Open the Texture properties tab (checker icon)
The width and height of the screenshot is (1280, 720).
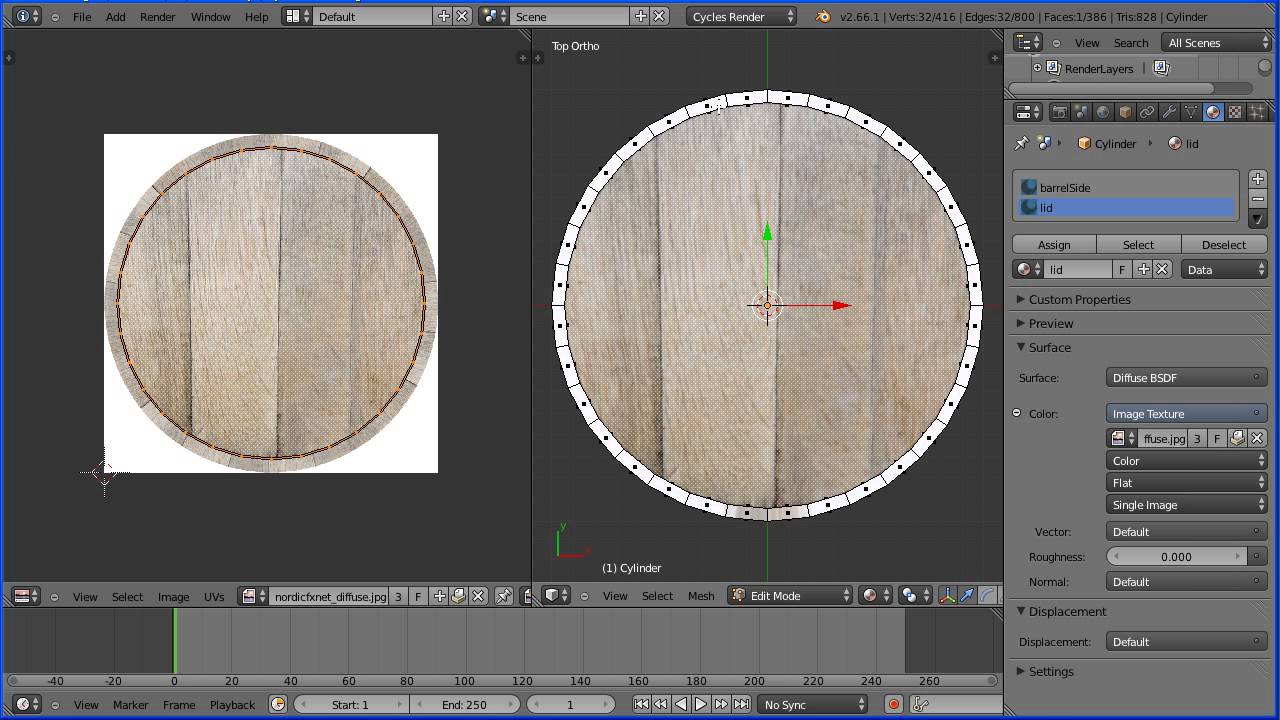[x=1235, y=112]
